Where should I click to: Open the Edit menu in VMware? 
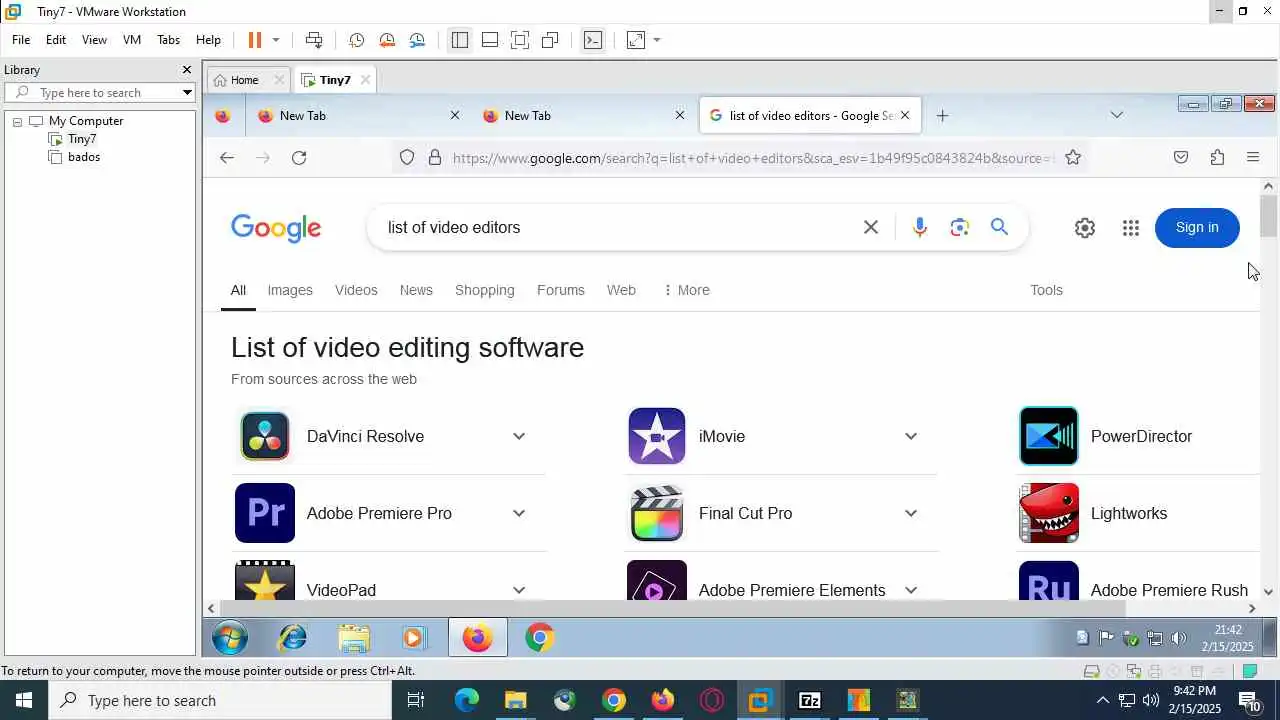[56, 40]
